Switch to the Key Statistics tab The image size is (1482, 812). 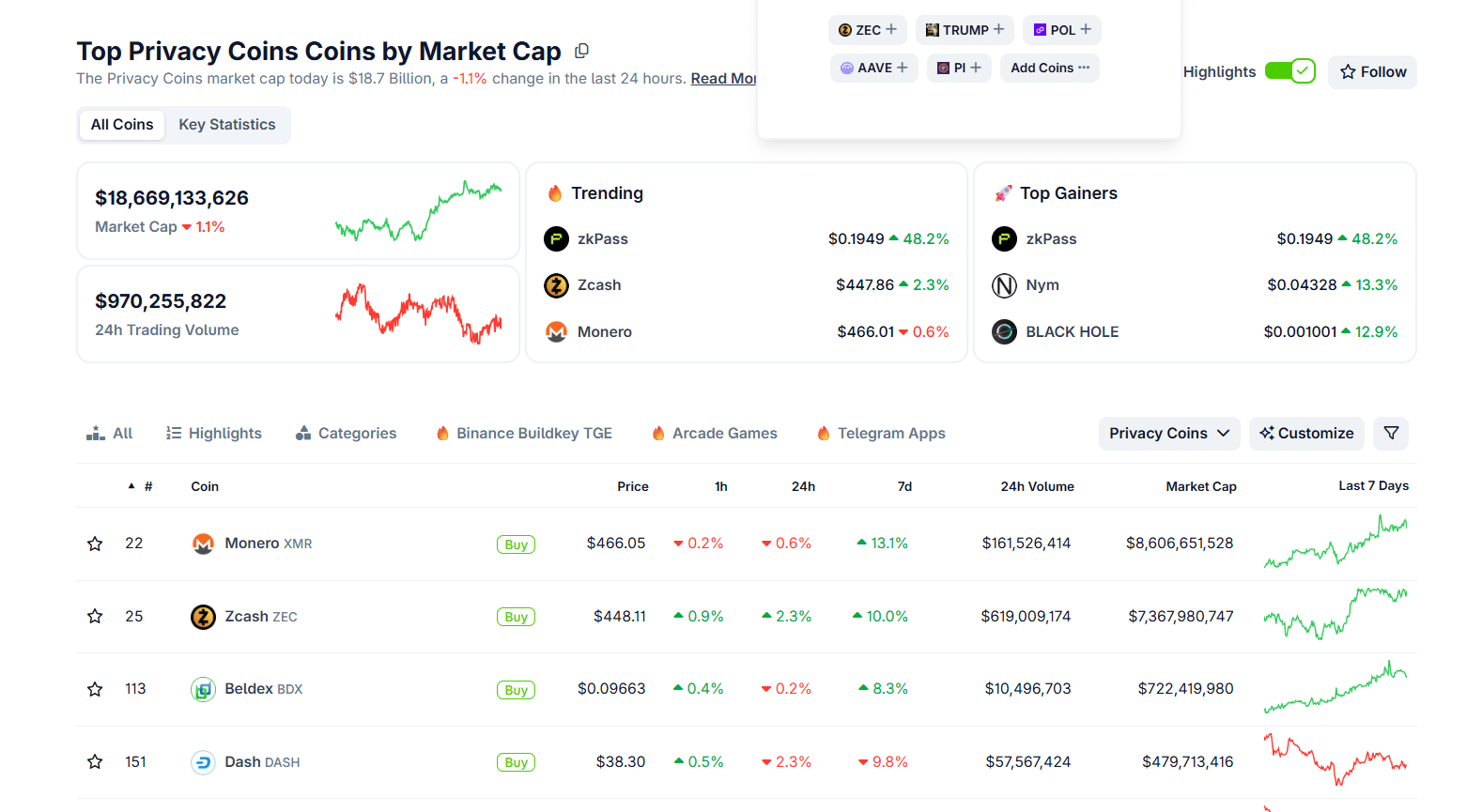coord(227,125)
